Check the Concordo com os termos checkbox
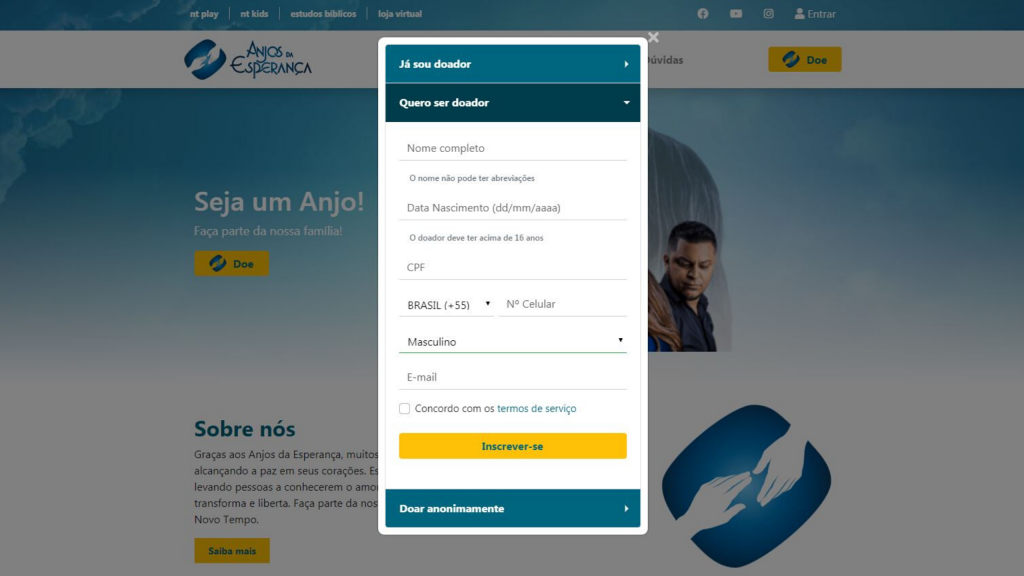1024x576 pixels. coord(405,408)
